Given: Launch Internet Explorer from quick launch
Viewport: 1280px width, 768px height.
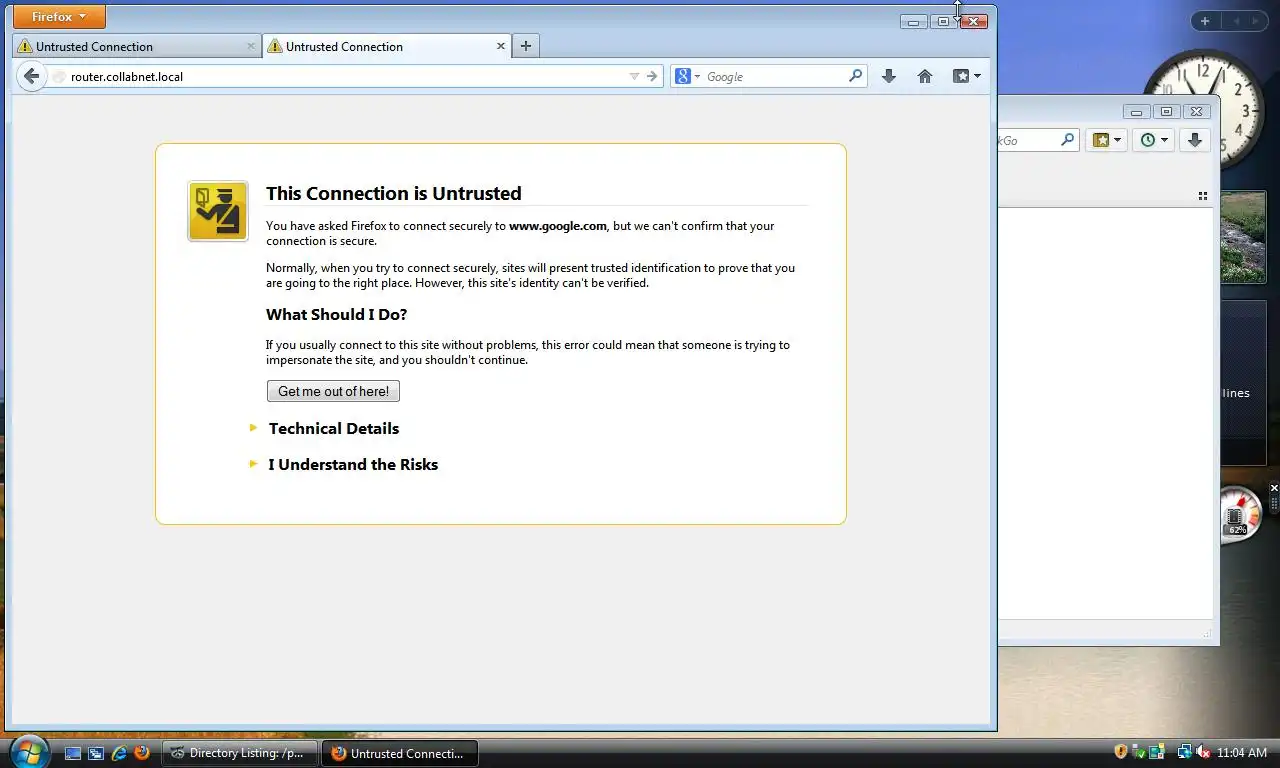Looking at the screenshot, I should pos(119,753).
